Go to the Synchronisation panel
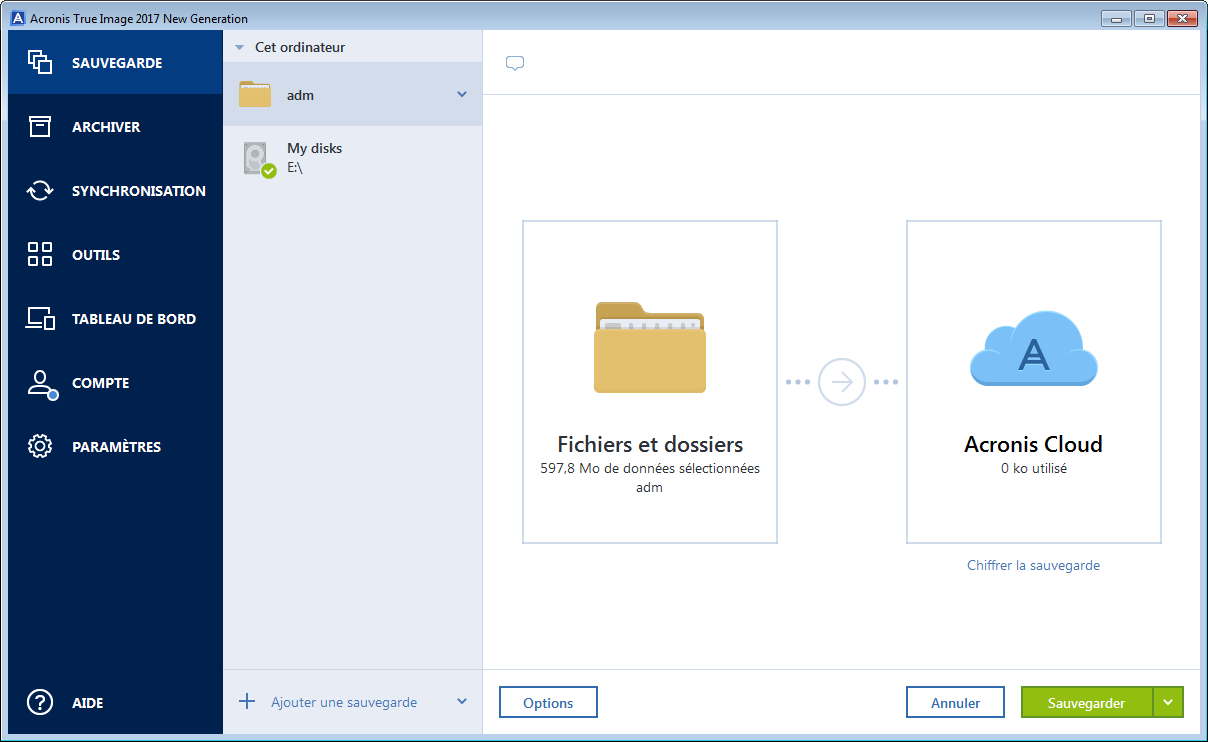Image resolution: width=1208 pixels, height=742 pixels. click(40, 190)
